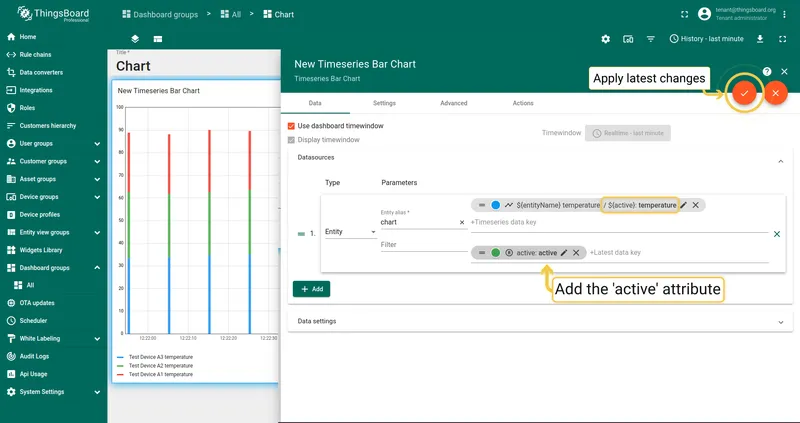Image resolution: width=800 pixels, height=423 pixels.
Task: Switch to the Advanced tab
Action: (454, 103)
